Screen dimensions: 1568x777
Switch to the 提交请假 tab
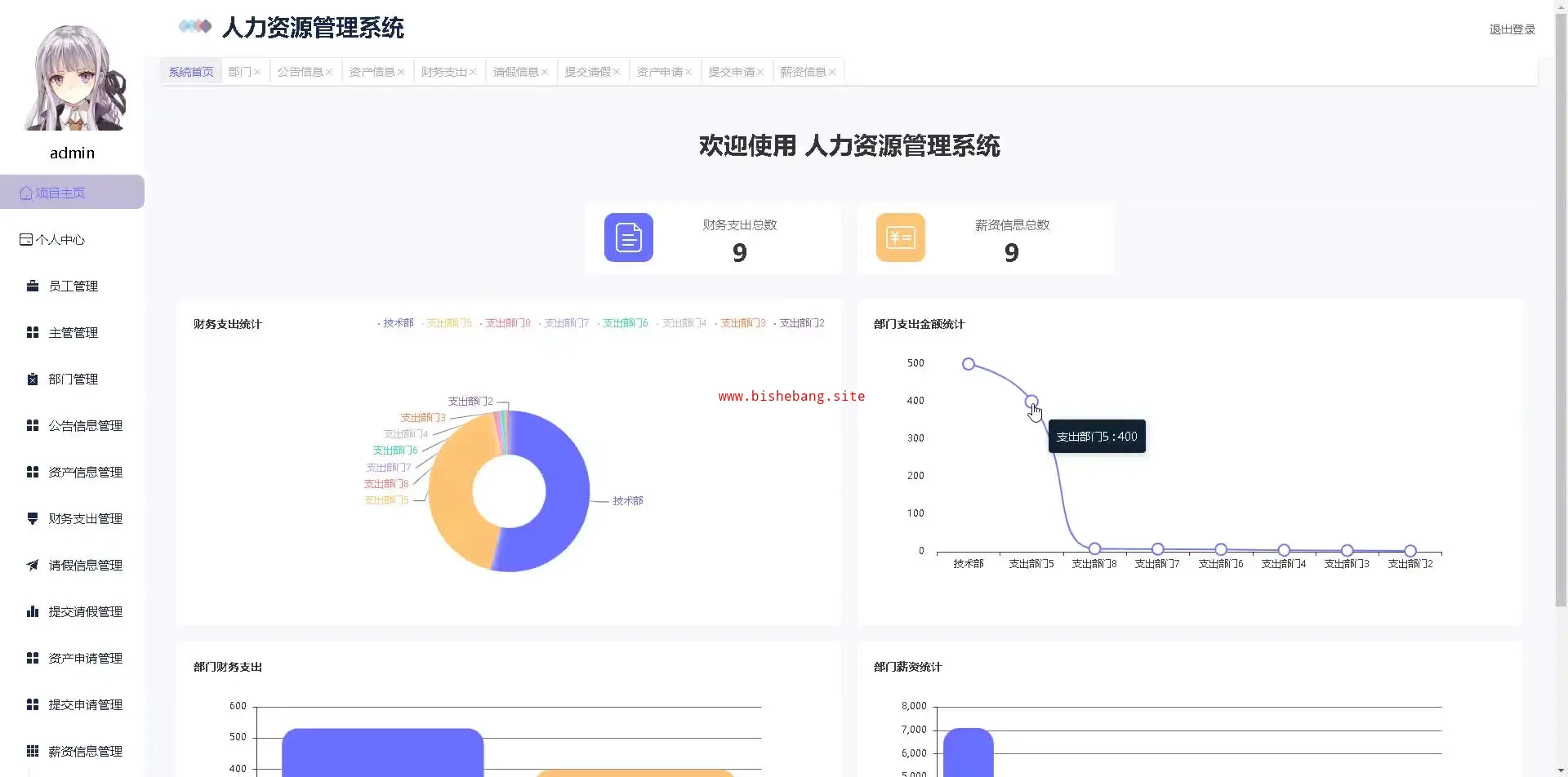point(587,72)
